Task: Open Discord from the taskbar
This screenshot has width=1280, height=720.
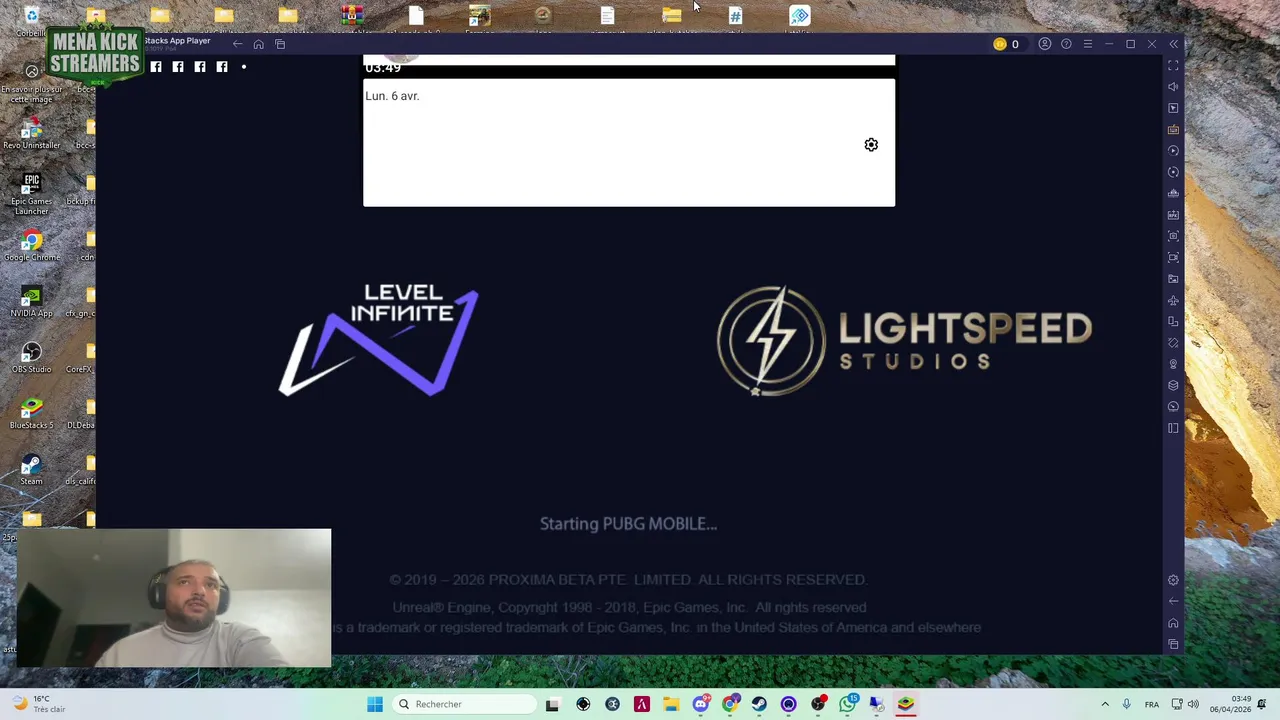Action: point(701,704)
